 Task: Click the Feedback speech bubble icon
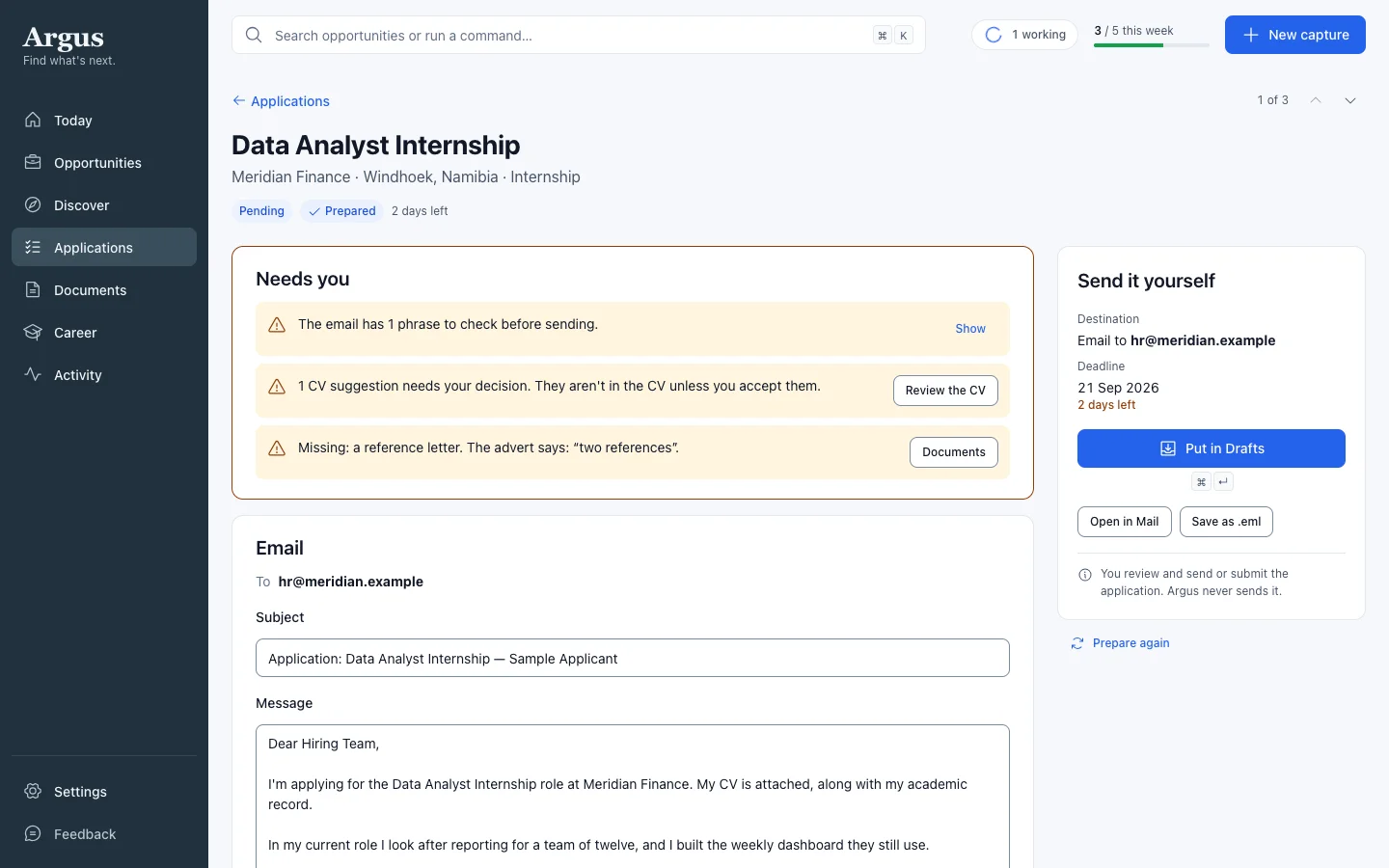(33, 833)
